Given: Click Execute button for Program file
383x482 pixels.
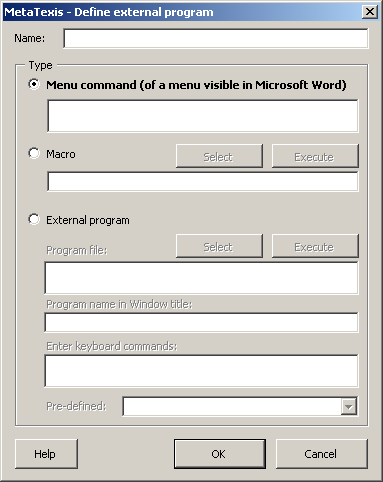Looking at the screenshot, I should click(x=315, y=246).
